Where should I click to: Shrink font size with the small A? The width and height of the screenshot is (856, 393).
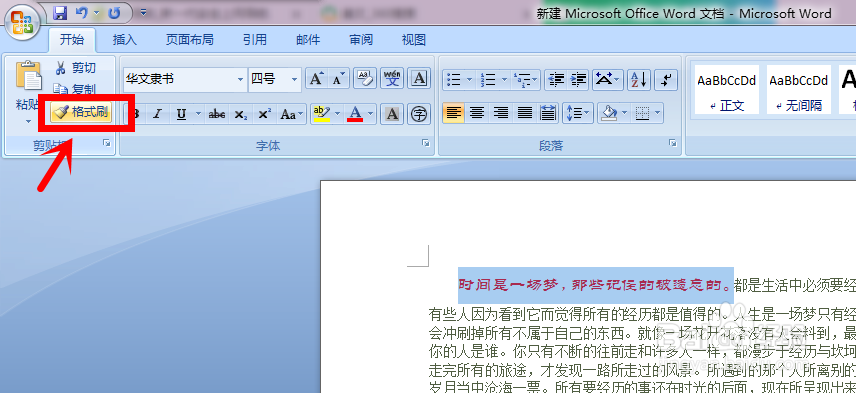(x=338, y=79)
